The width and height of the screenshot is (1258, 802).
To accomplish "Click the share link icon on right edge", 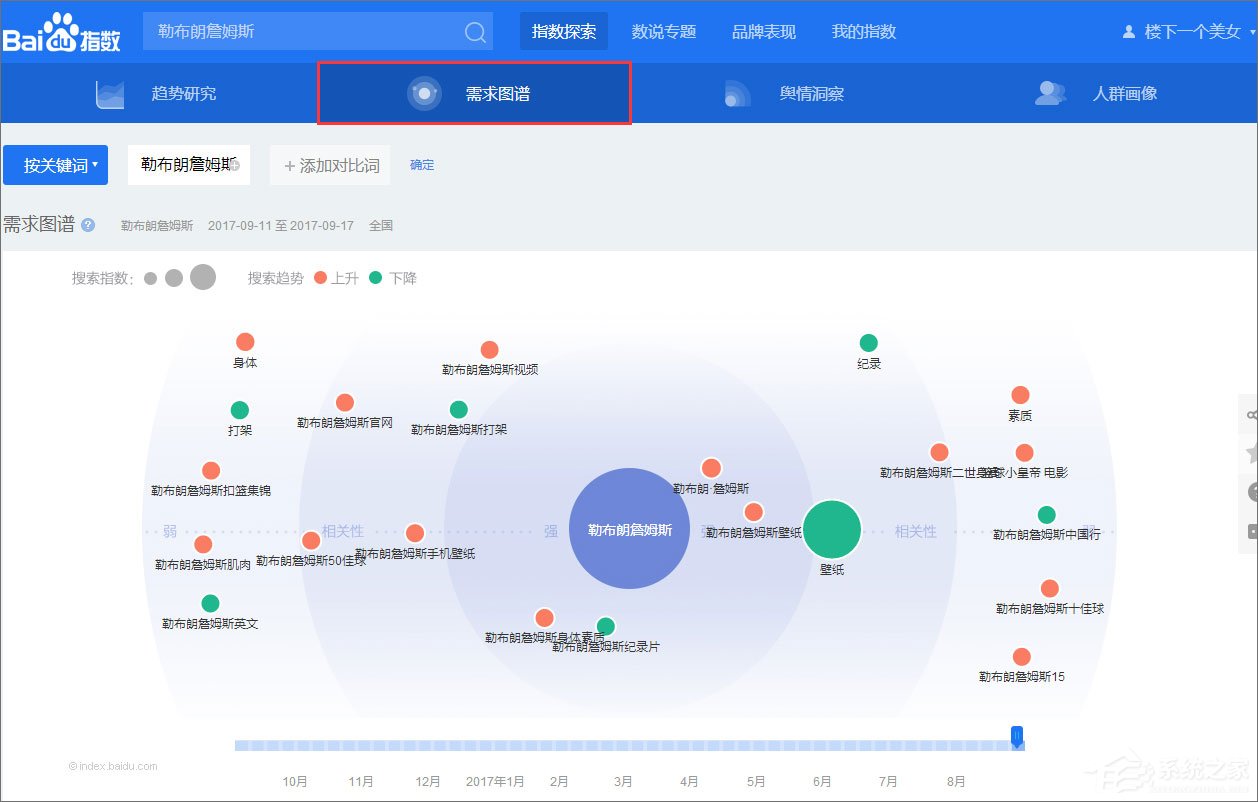I will (x=1251, y=415).
